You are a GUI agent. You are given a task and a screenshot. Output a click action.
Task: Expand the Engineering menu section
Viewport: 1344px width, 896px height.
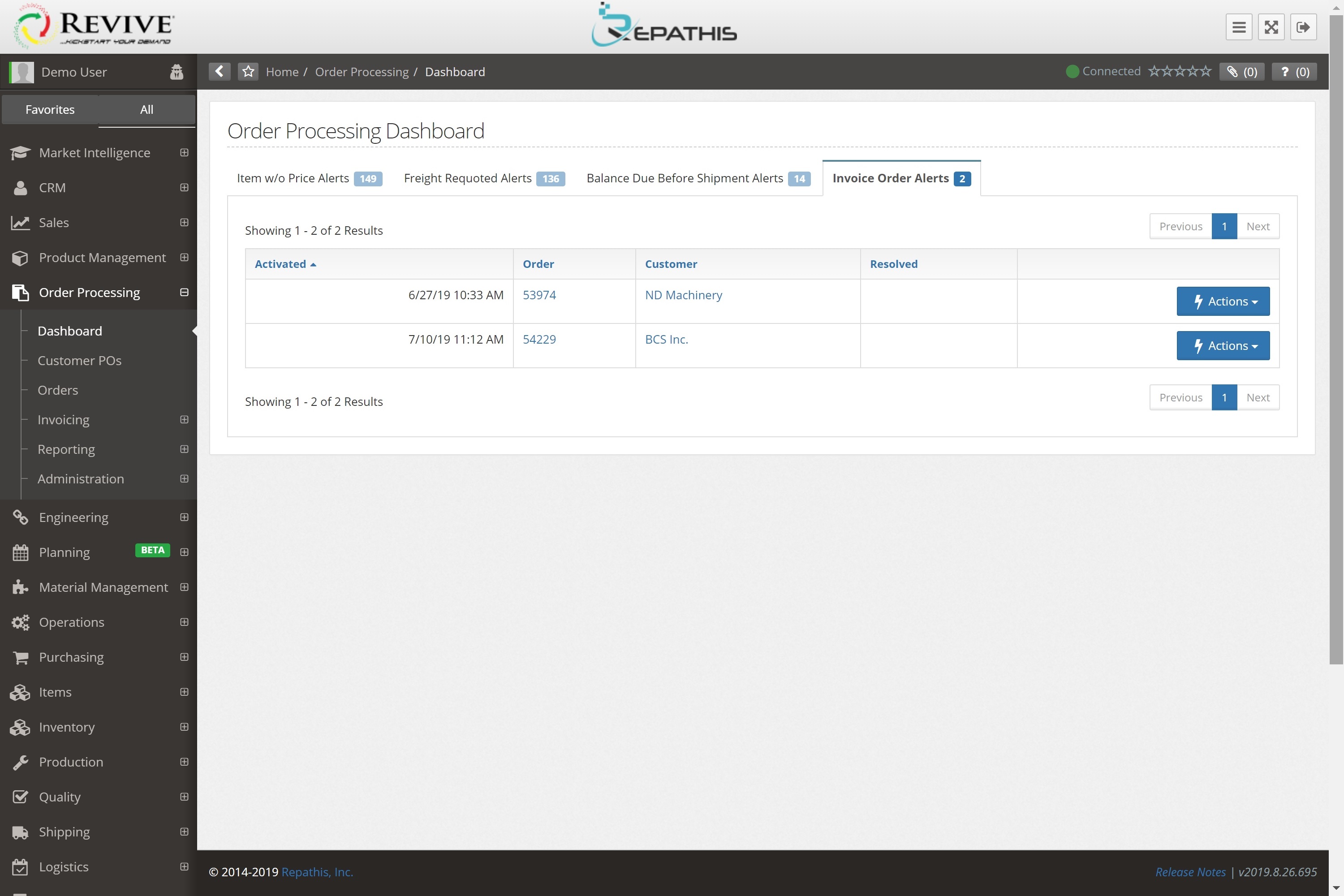(184, 517)
